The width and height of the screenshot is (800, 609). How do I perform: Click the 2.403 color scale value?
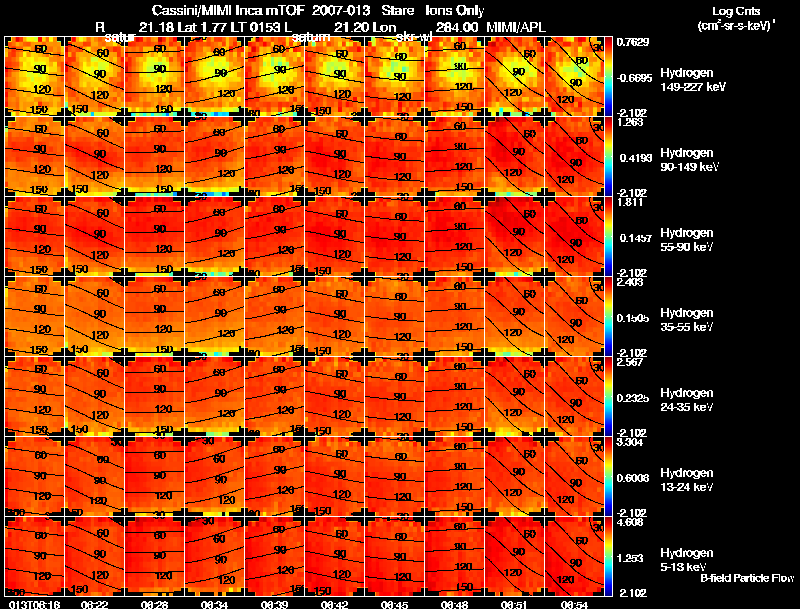point(630,283)
